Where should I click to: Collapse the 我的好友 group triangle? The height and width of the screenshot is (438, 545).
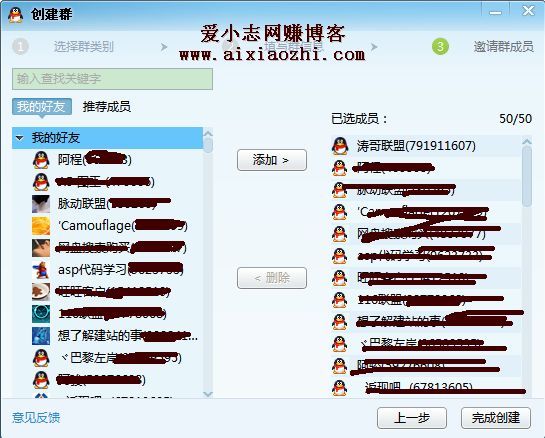pos(19,138)
